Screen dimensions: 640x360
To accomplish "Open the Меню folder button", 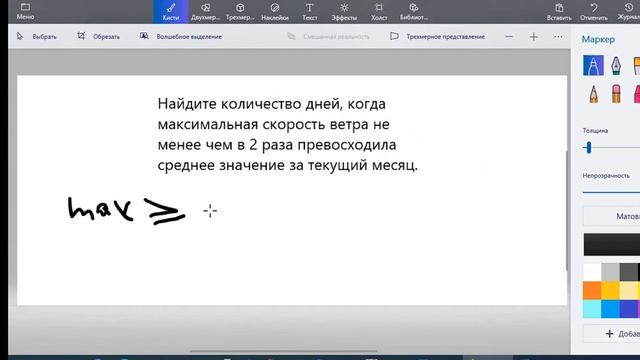I will click(x=25, y=11).
